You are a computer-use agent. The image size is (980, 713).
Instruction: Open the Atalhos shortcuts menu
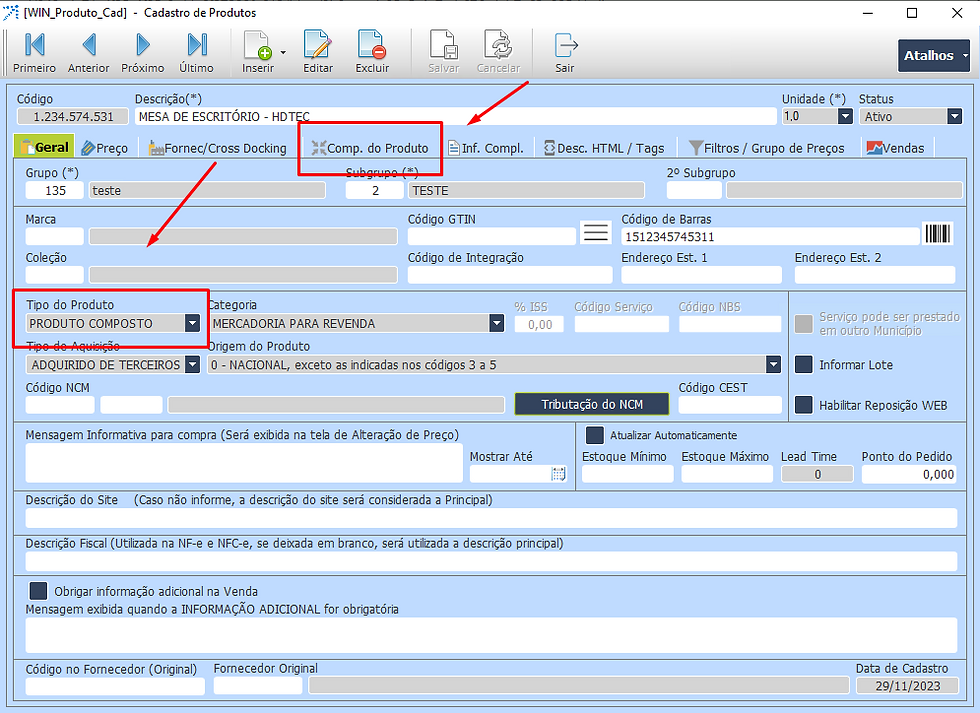click(934, 56)
